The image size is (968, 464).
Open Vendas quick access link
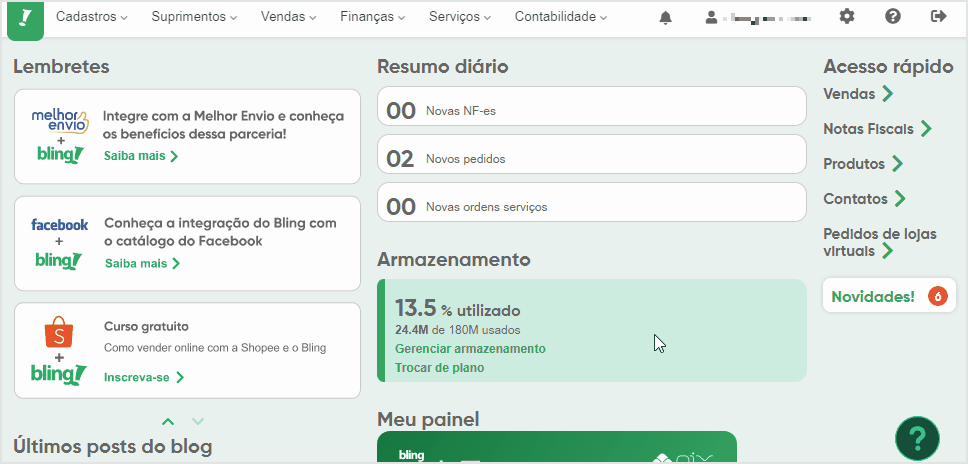click(x=858, y=94)
